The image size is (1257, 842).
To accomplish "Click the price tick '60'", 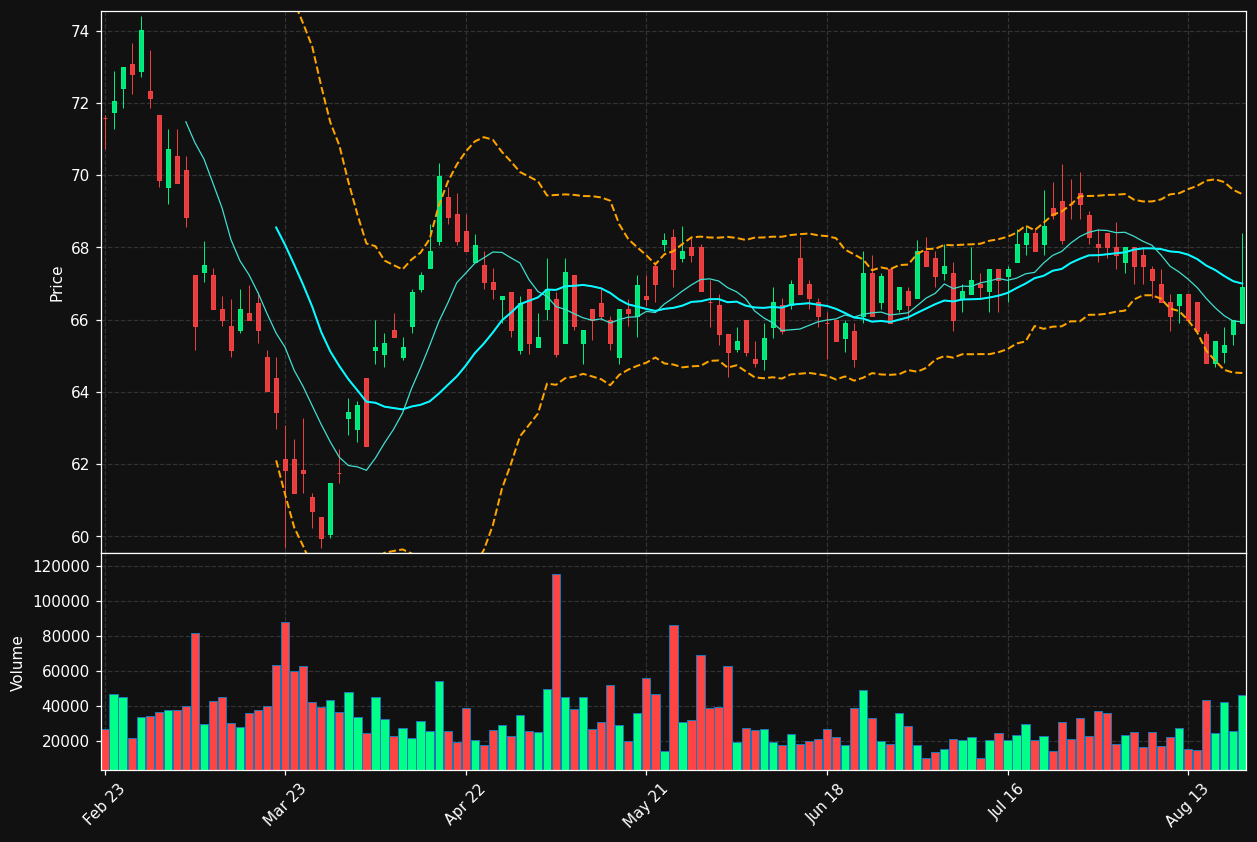I will coord(80,537).
